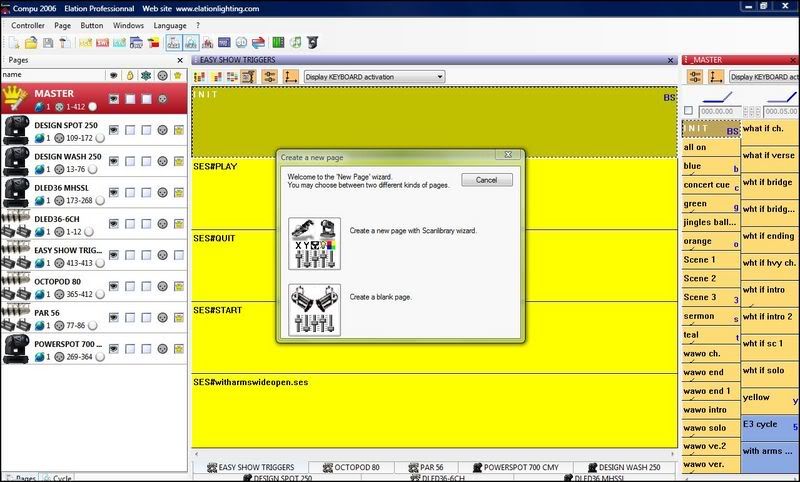Click the Scanlibrary wizard icon in dialog
This screenshot has height=482, width=800.
coord(314,244)
